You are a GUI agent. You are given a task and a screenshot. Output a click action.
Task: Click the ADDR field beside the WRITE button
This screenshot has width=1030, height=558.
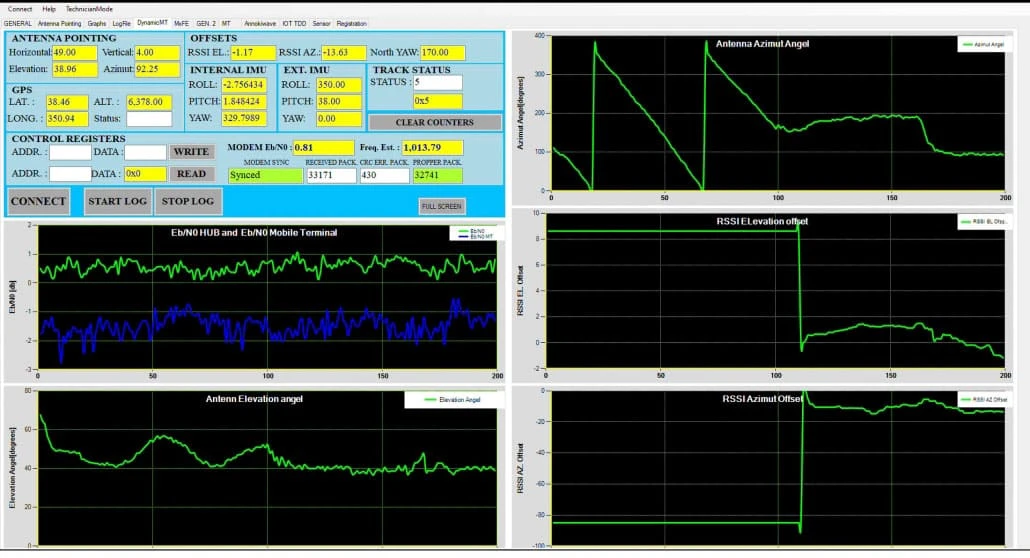pos(70,152)
